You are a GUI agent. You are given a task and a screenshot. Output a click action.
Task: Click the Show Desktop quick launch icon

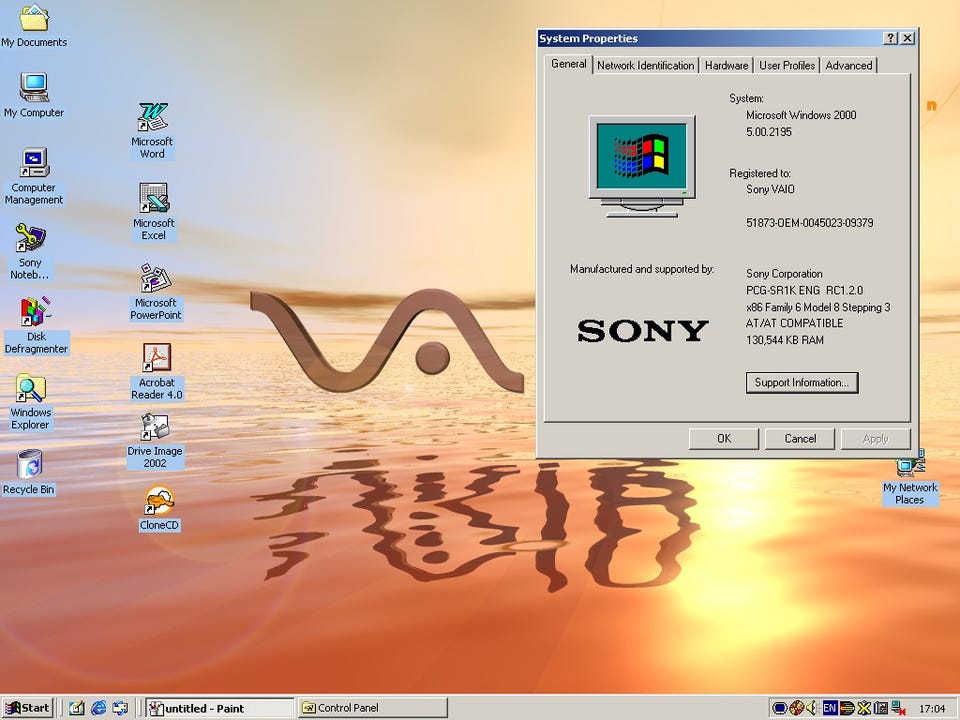(x=77, y=708)
